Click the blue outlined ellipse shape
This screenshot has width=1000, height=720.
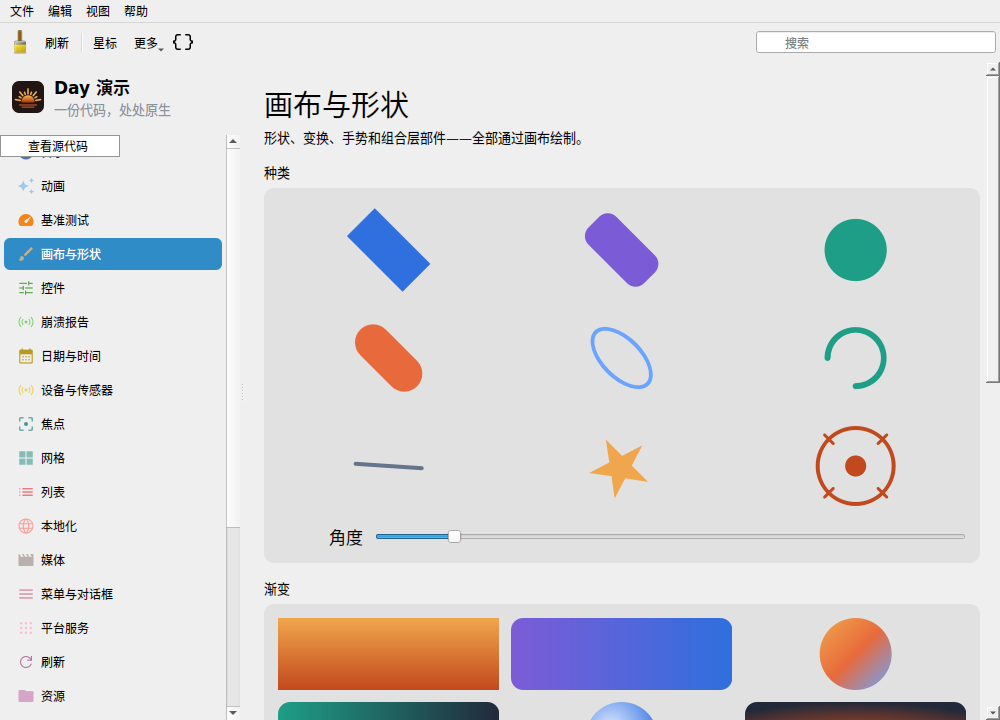click(x=622, y=358)
